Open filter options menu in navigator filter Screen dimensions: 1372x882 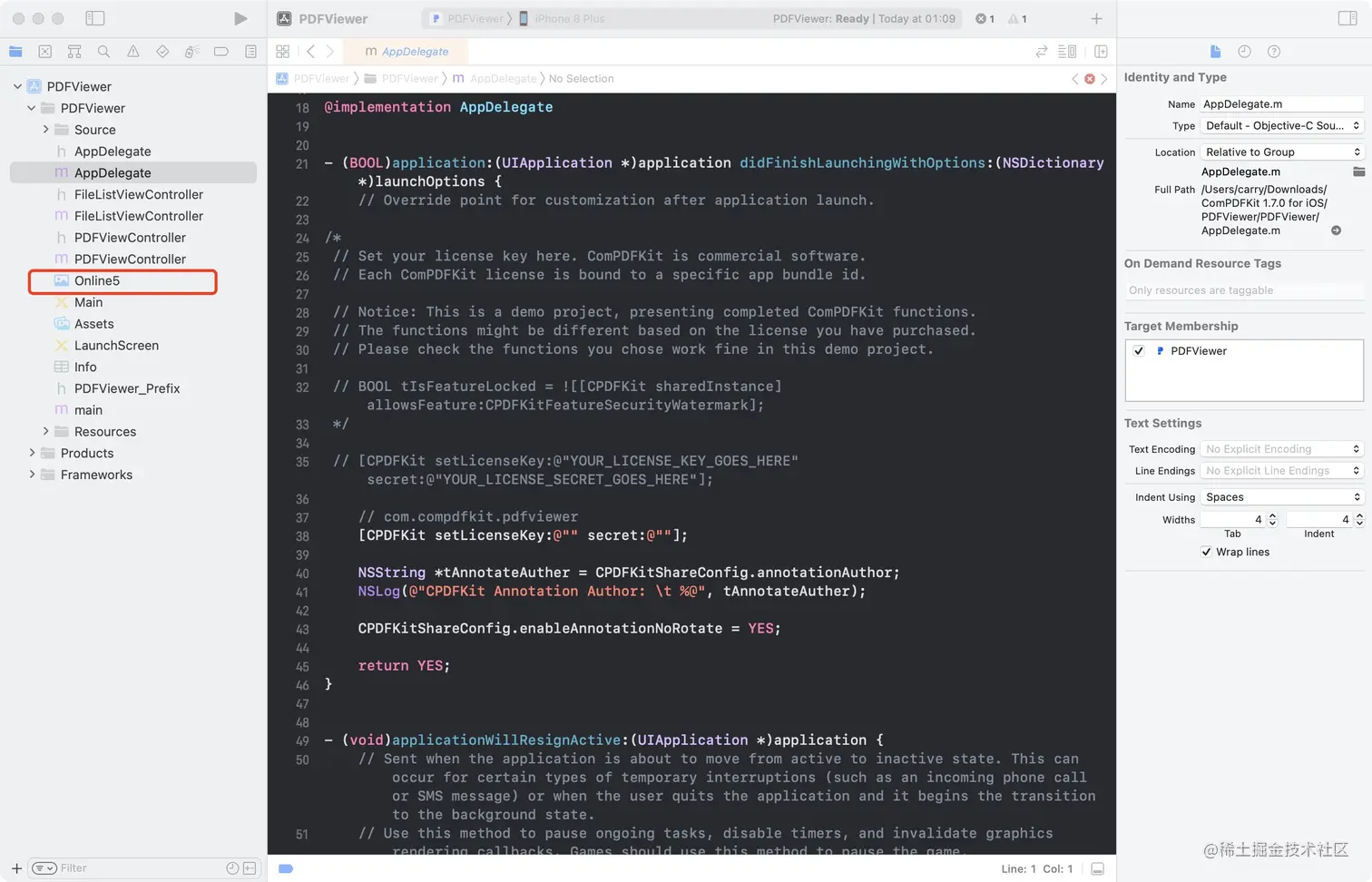[44, 868]
